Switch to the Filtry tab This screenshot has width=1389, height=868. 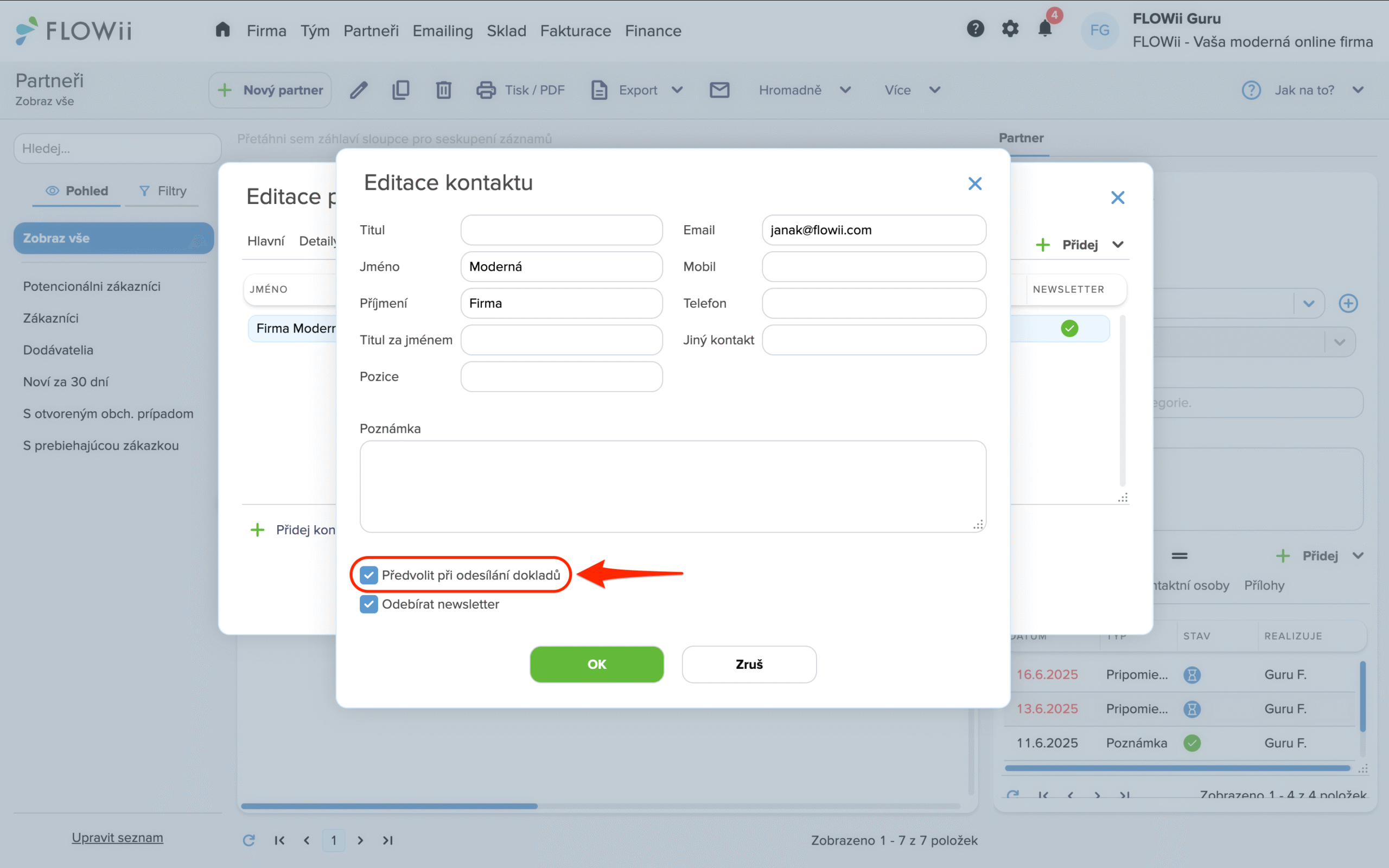tap(163, 190)
